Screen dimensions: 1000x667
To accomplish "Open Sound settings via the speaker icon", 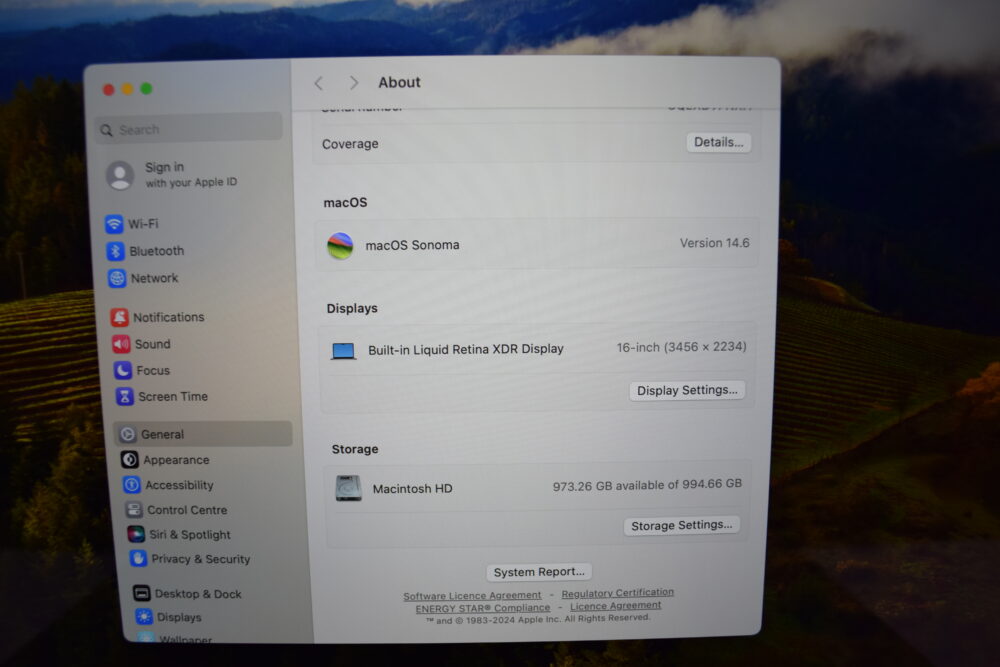I will (x=121, y=344).
